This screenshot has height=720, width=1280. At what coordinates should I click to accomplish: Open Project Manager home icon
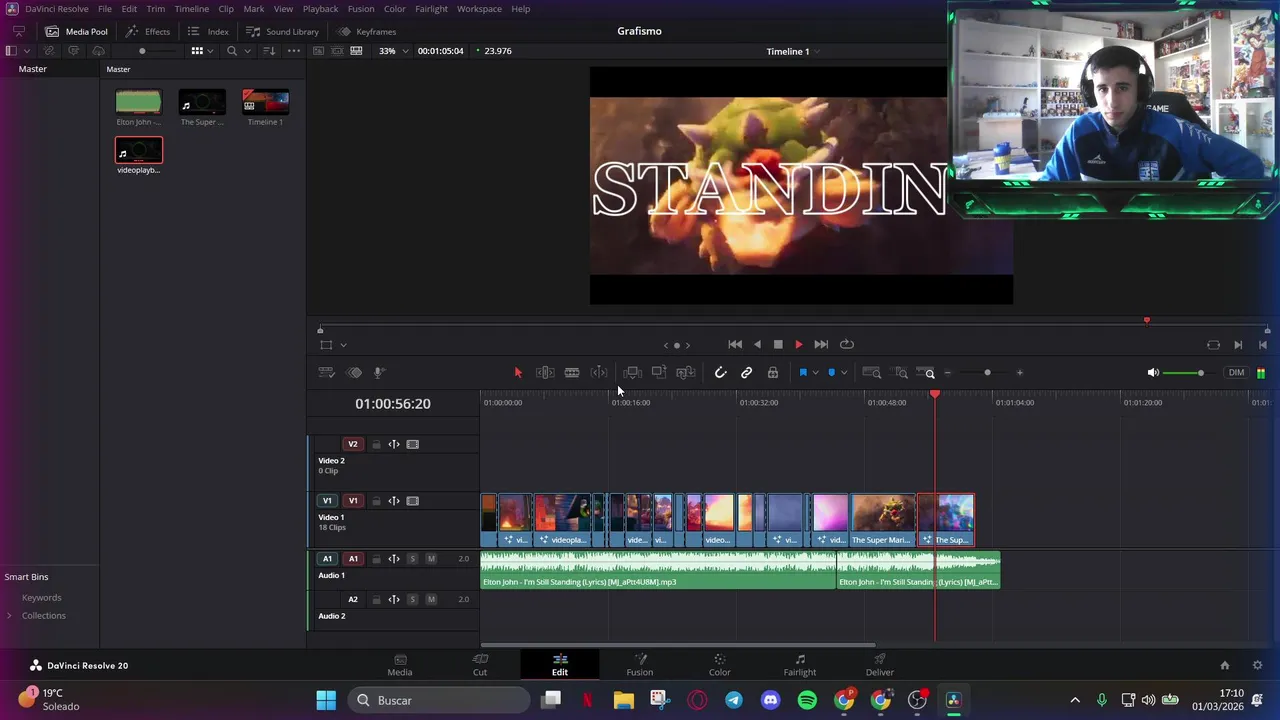tap(1224, 665)
